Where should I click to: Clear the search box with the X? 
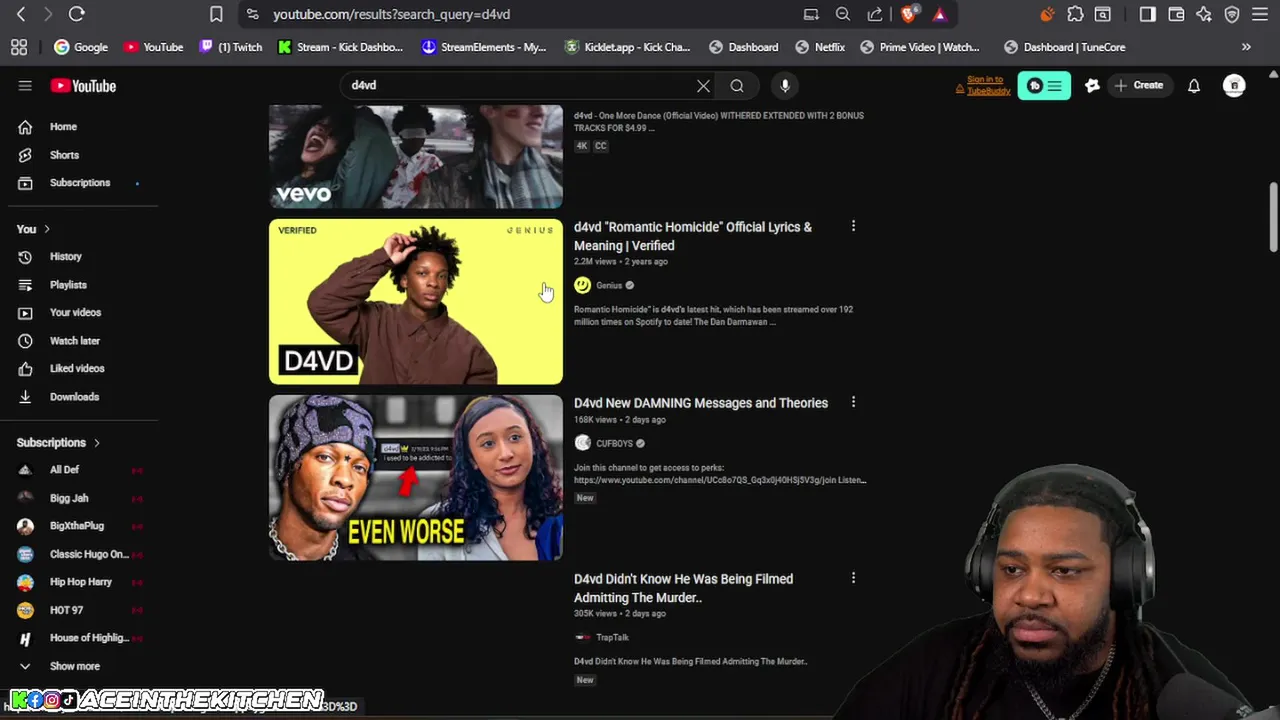tap(703, 86)
